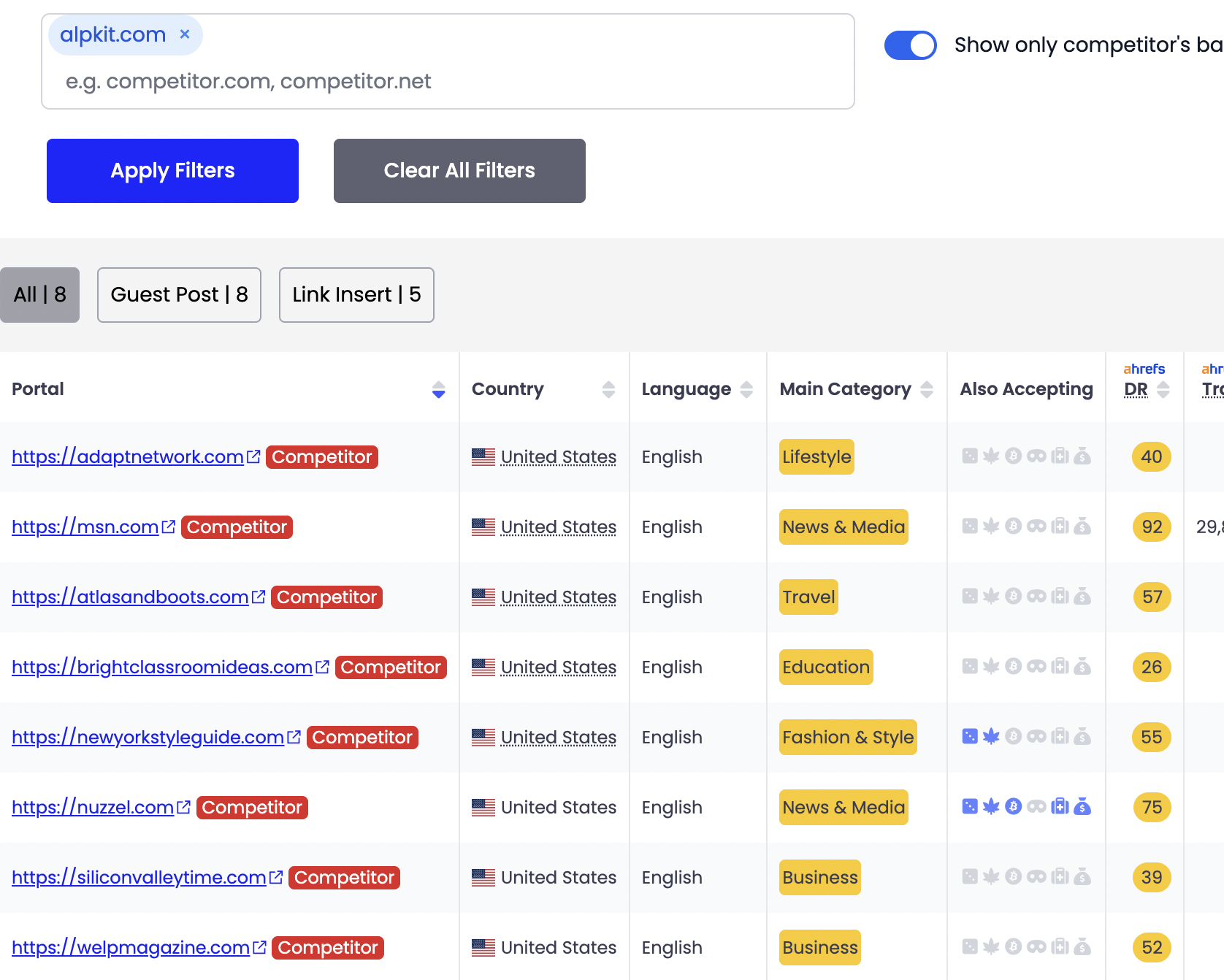Click the dice icon in newyorkstyleguide.com row

tap(969, 737)
